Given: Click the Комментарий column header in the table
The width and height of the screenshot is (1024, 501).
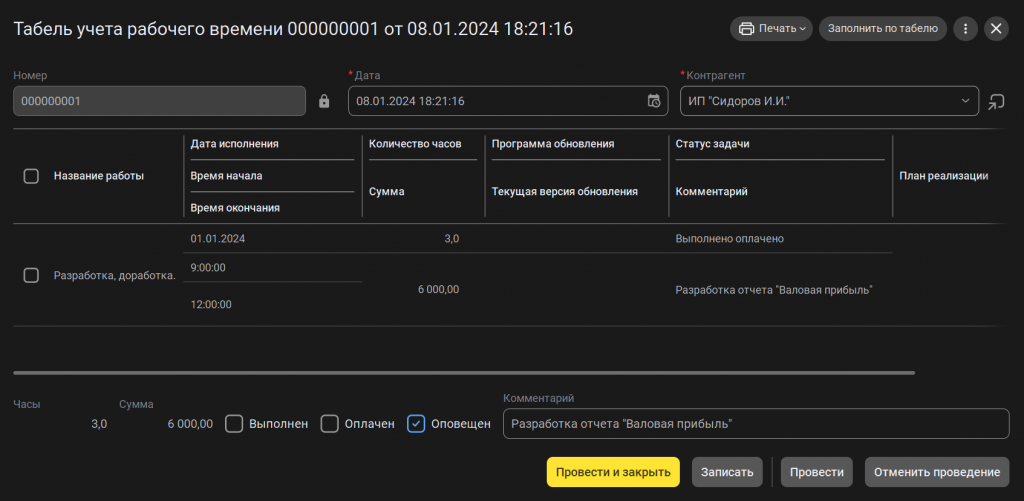Looking at the screenshot, I should 711,191.
